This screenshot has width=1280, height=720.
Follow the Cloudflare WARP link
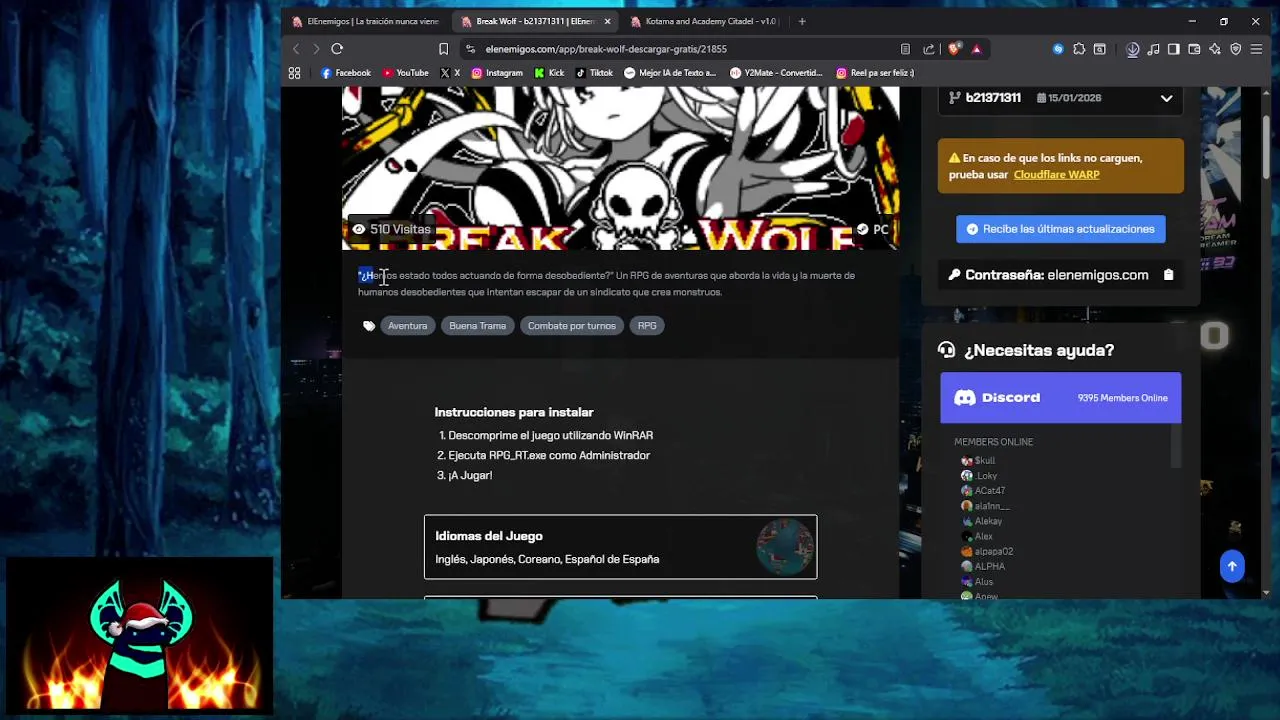pos(1056,175)
